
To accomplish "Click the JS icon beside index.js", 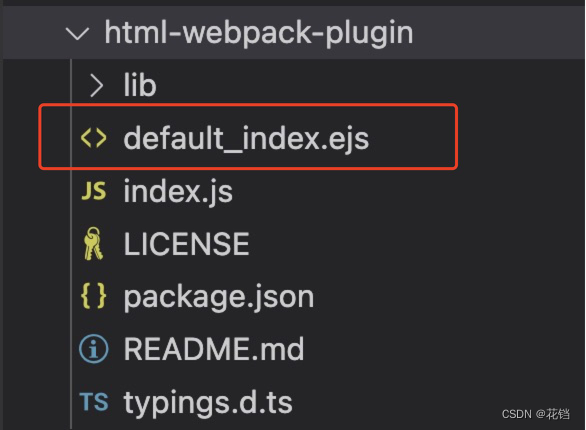I will [93, 191].
